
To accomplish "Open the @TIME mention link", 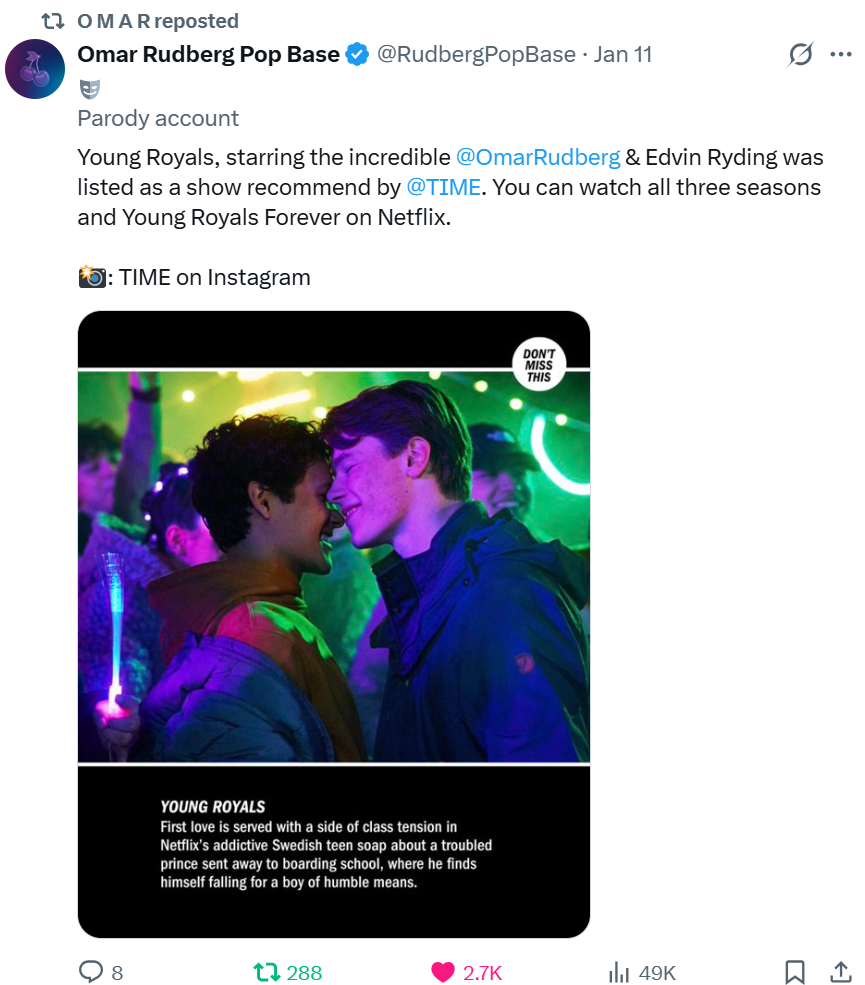I will pos(444,187).
